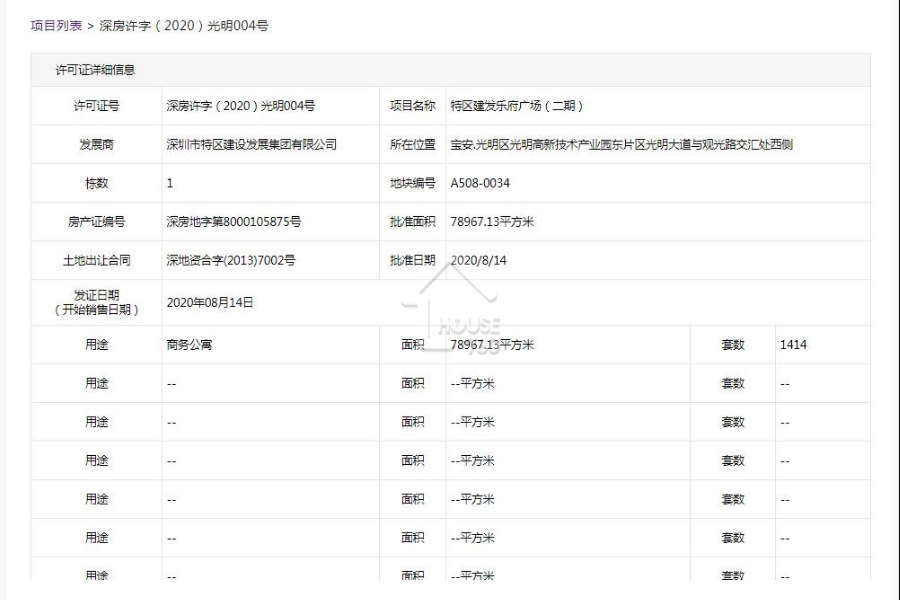Select developer 深圳市特区建设发展集团有限公司

tap(251, 145)
